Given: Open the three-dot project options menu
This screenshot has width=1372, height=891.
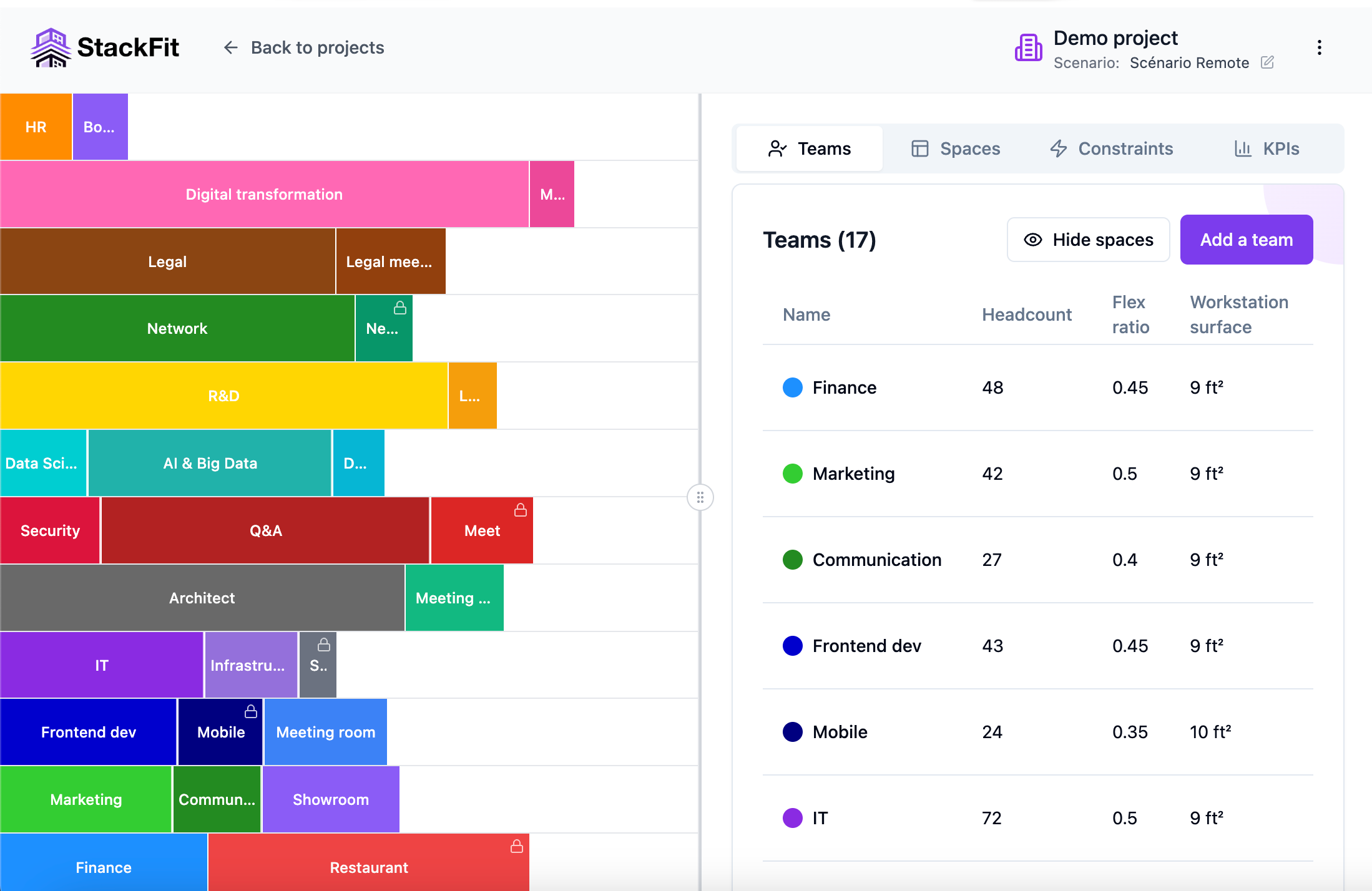Looking at the screenshot, I should [1319, 48].
